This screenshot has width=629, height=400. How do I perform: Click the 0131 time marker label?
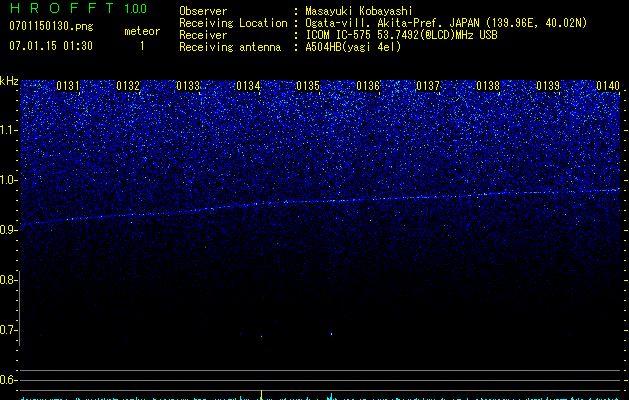[68, 86]
